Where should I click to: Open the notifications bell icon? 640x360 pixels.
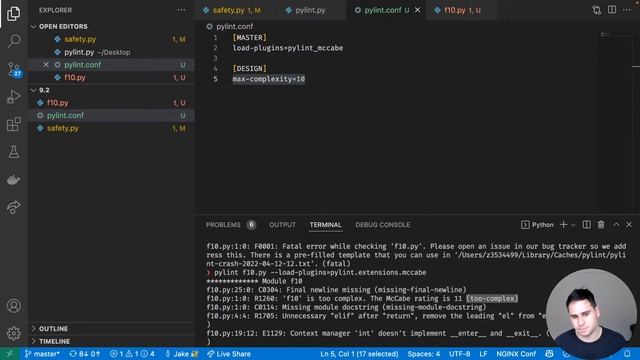[627, 354]
